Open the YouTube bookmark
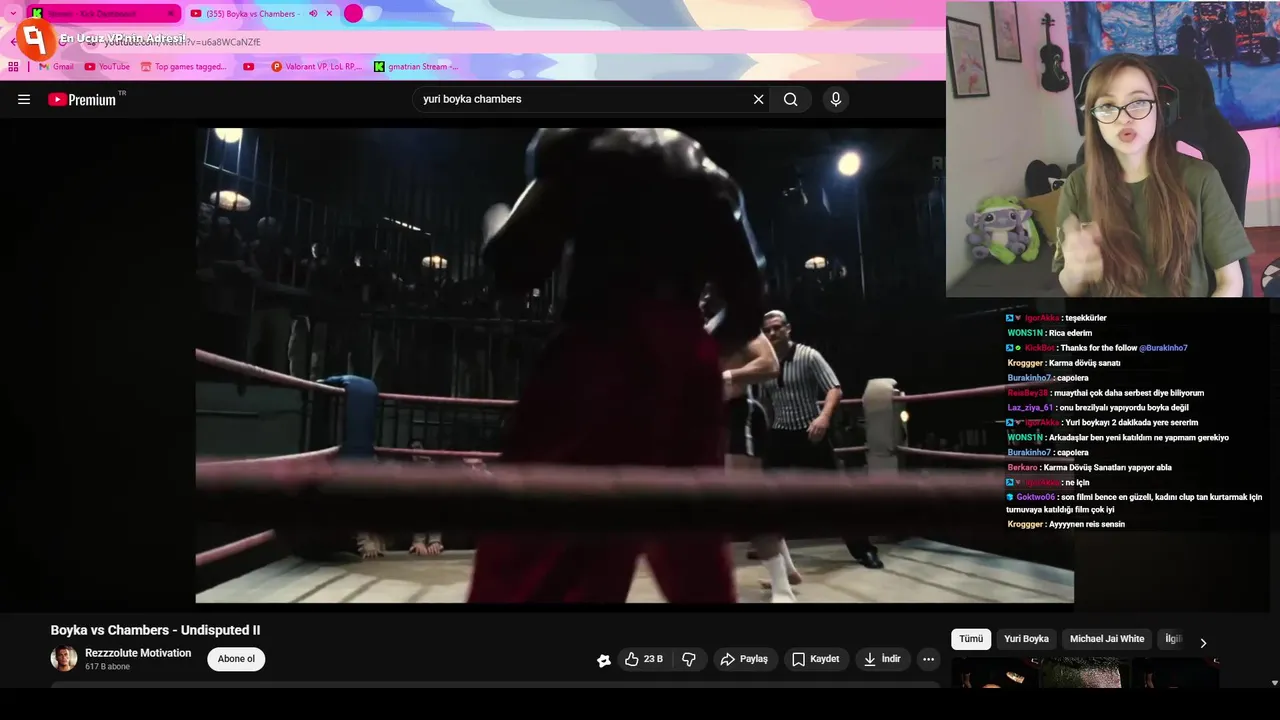 [x=107, y=67]
